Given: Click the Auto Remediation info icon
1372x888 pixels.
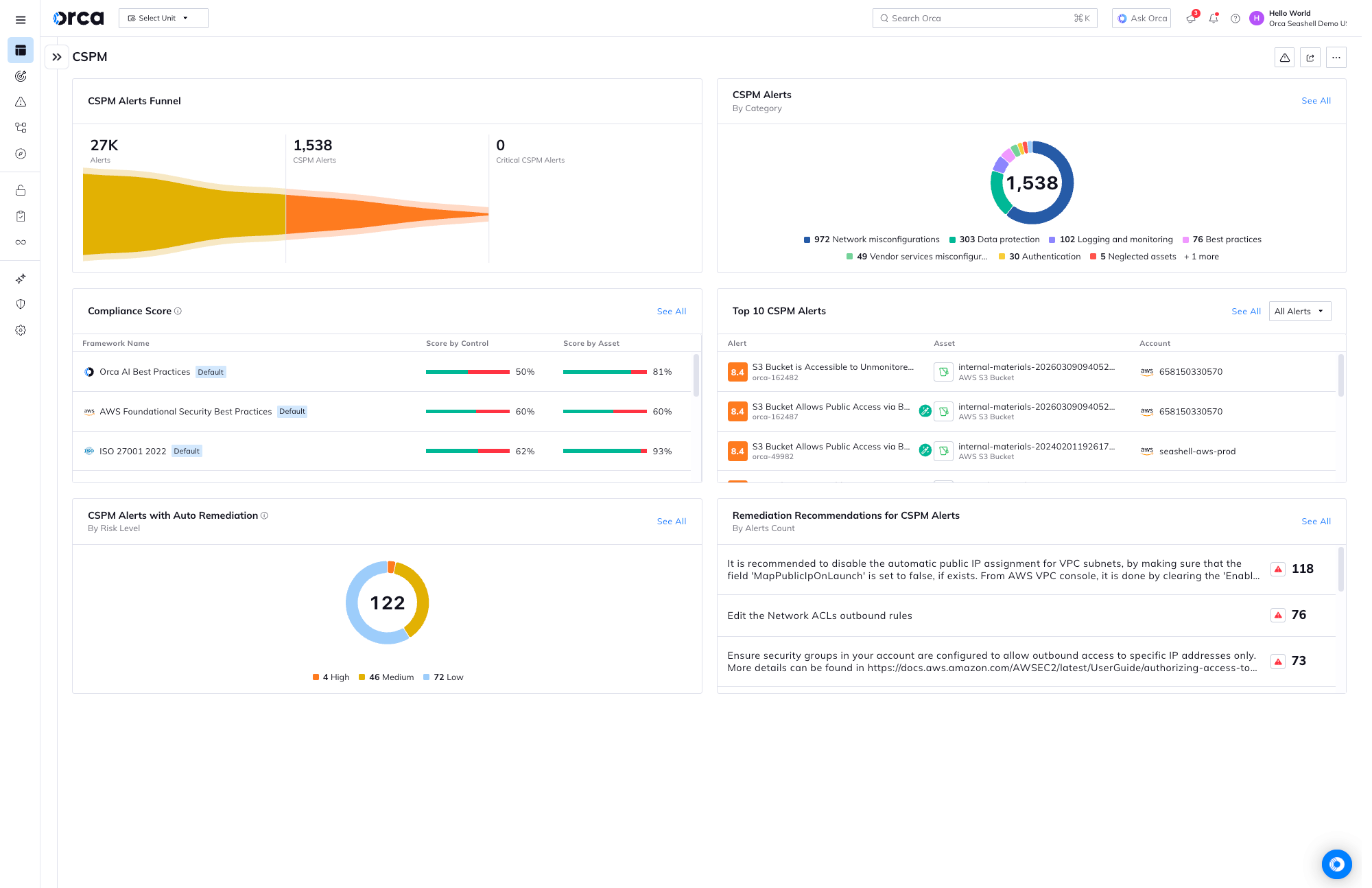Looking at the screenshot, I should [x=264, y=515].
